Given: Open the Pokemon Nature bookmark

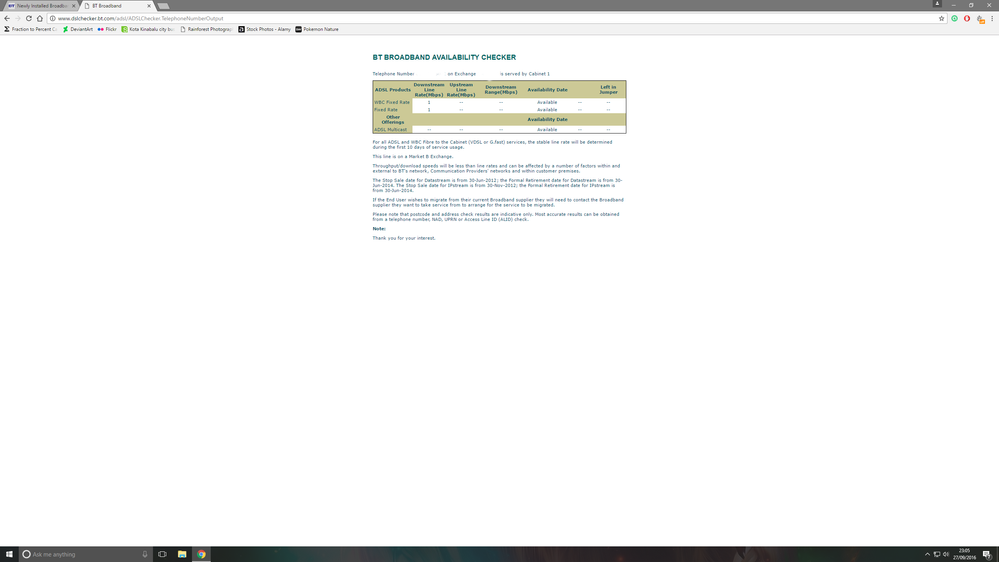Looking at the screenshot, I should tap(317, 29).
